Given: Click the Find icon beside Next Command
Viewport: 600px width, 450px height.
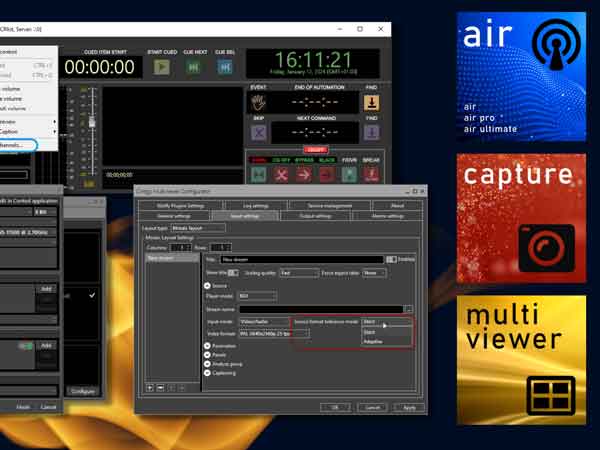Looking at the screenshot, I should (x=371, y=133).
